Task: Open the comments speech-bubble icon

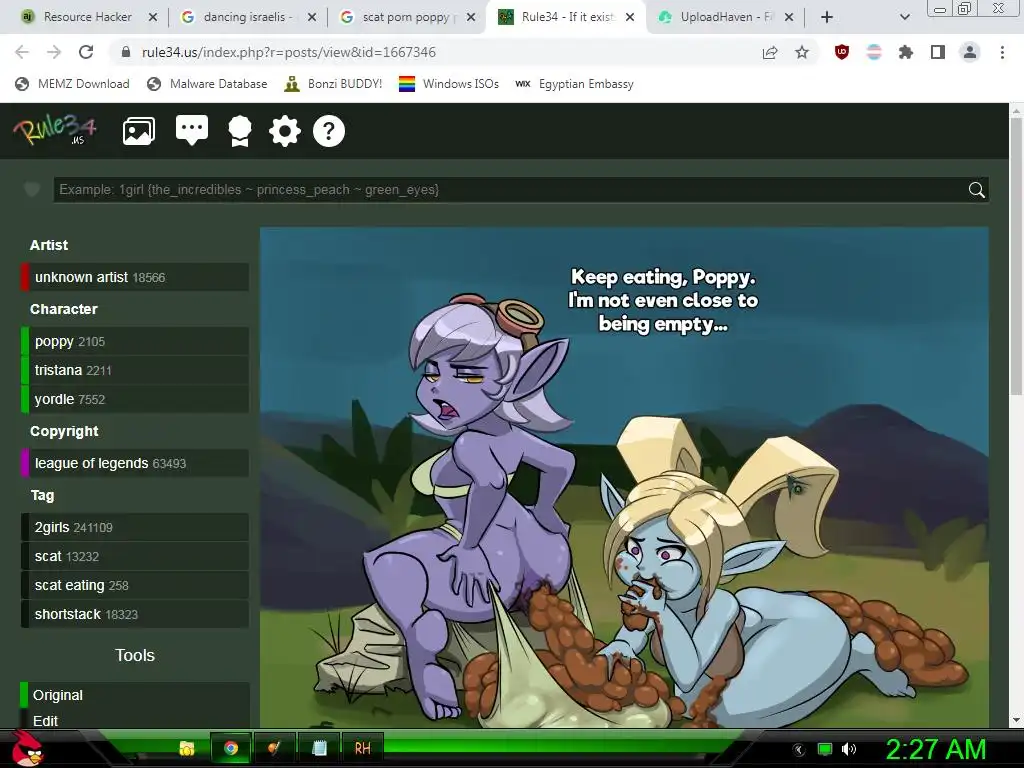Action: coord(192,131)
